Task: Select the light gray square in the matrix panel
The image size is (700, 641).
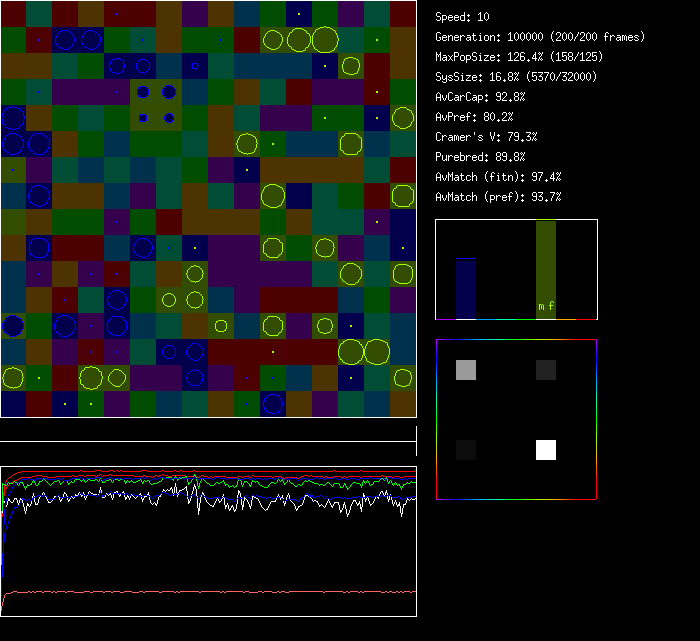Action: 466,370
